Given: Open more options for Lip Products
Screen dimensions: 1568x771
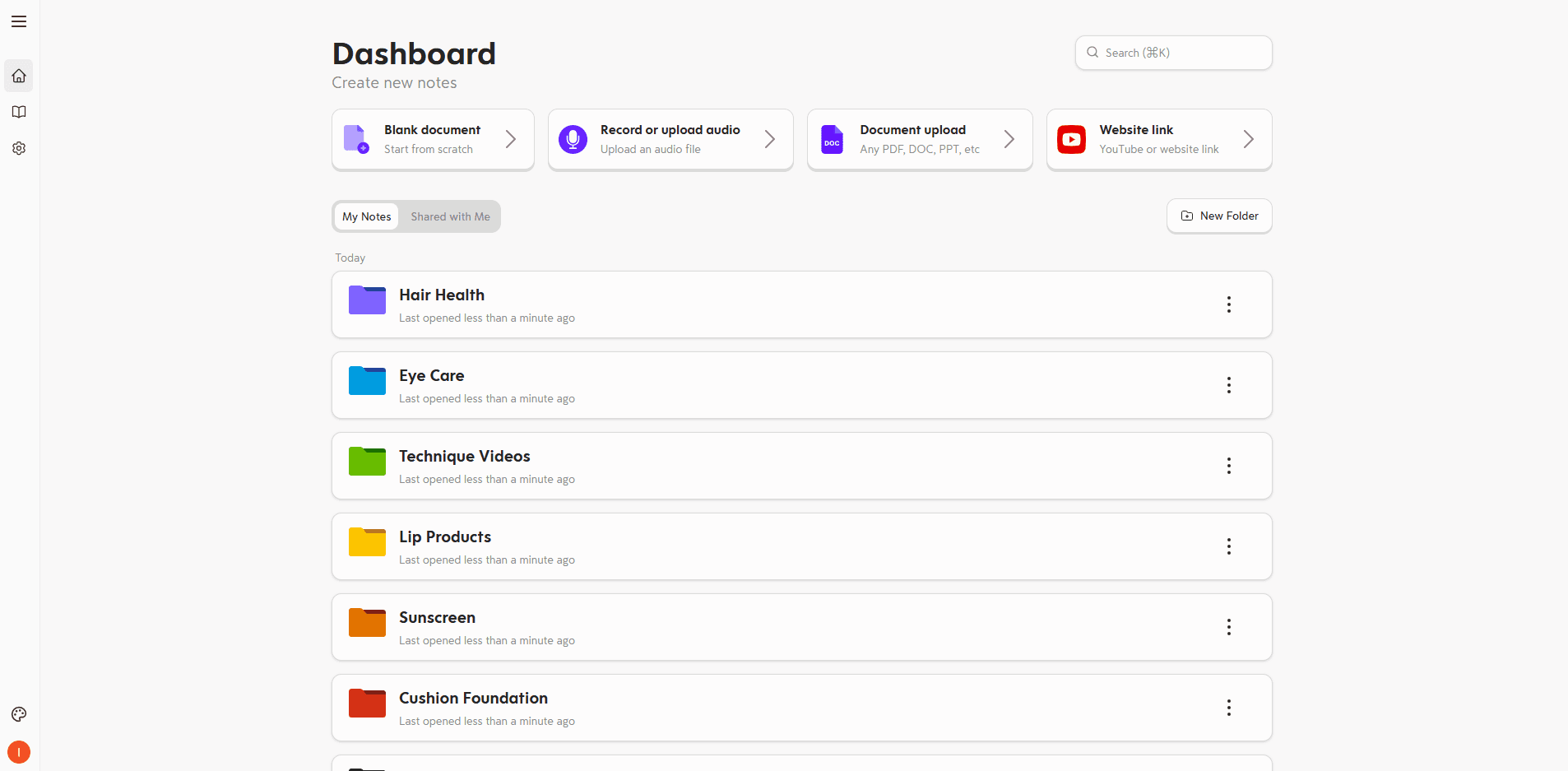Looking at the screenshot, I should tap(1229, 546).
